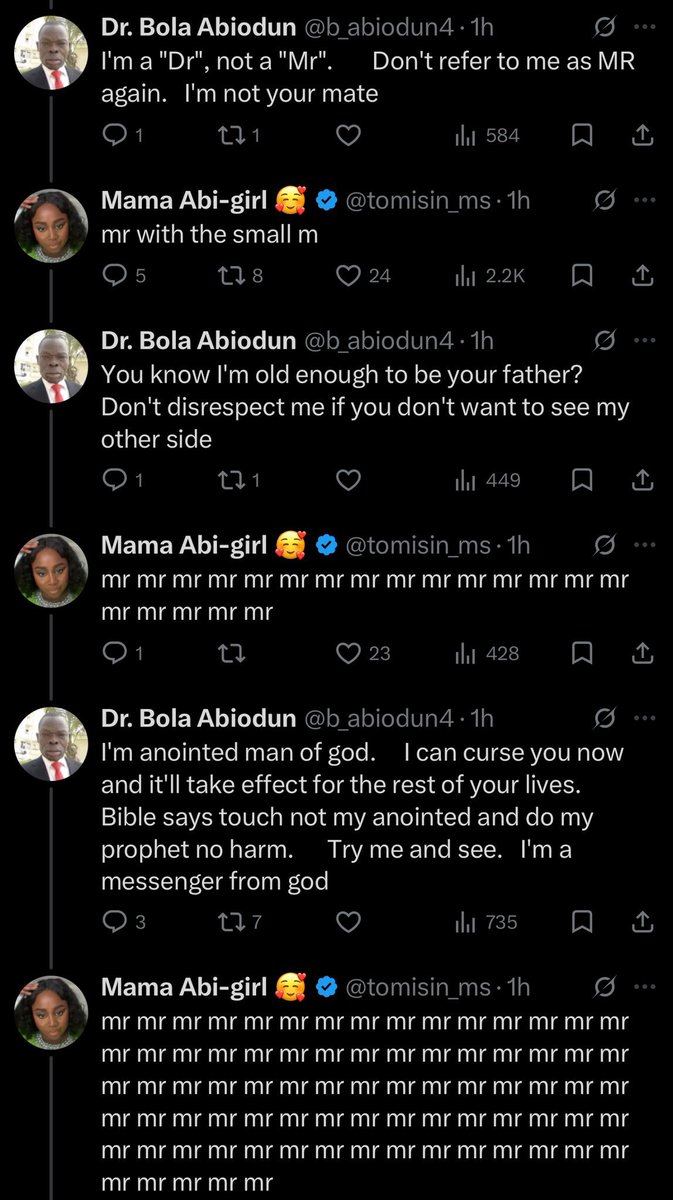This screenshot has width=673, height=1200.
Task: Bookmark the "I'm a Dr, not a Mr" tweet
Action: (581, 135)
